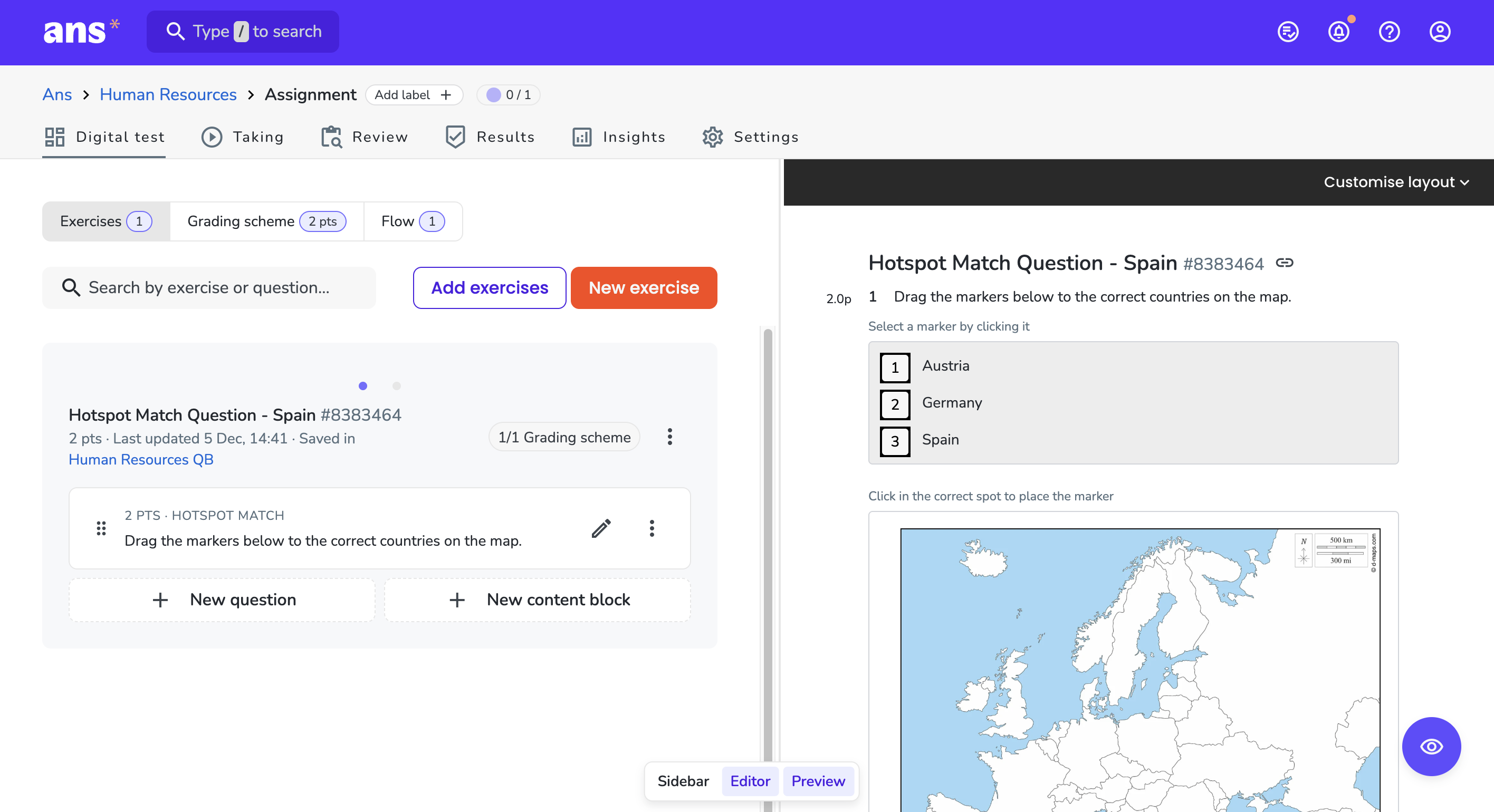Click the 0 / 1 status pill

509,94
